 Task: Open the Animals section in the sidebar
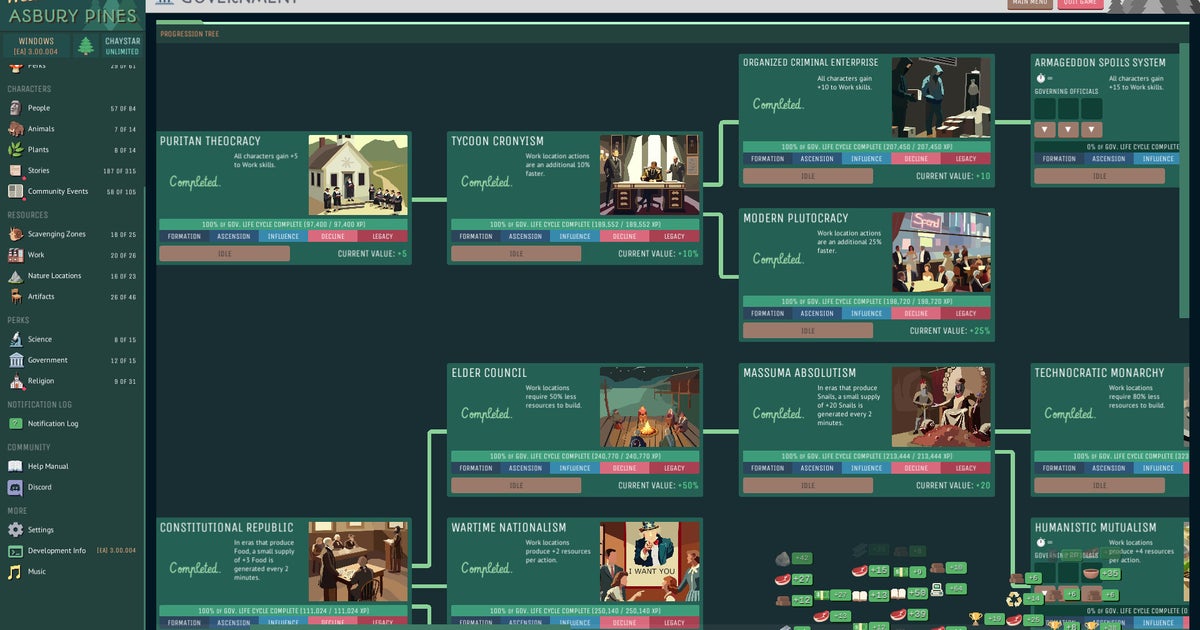41,129
